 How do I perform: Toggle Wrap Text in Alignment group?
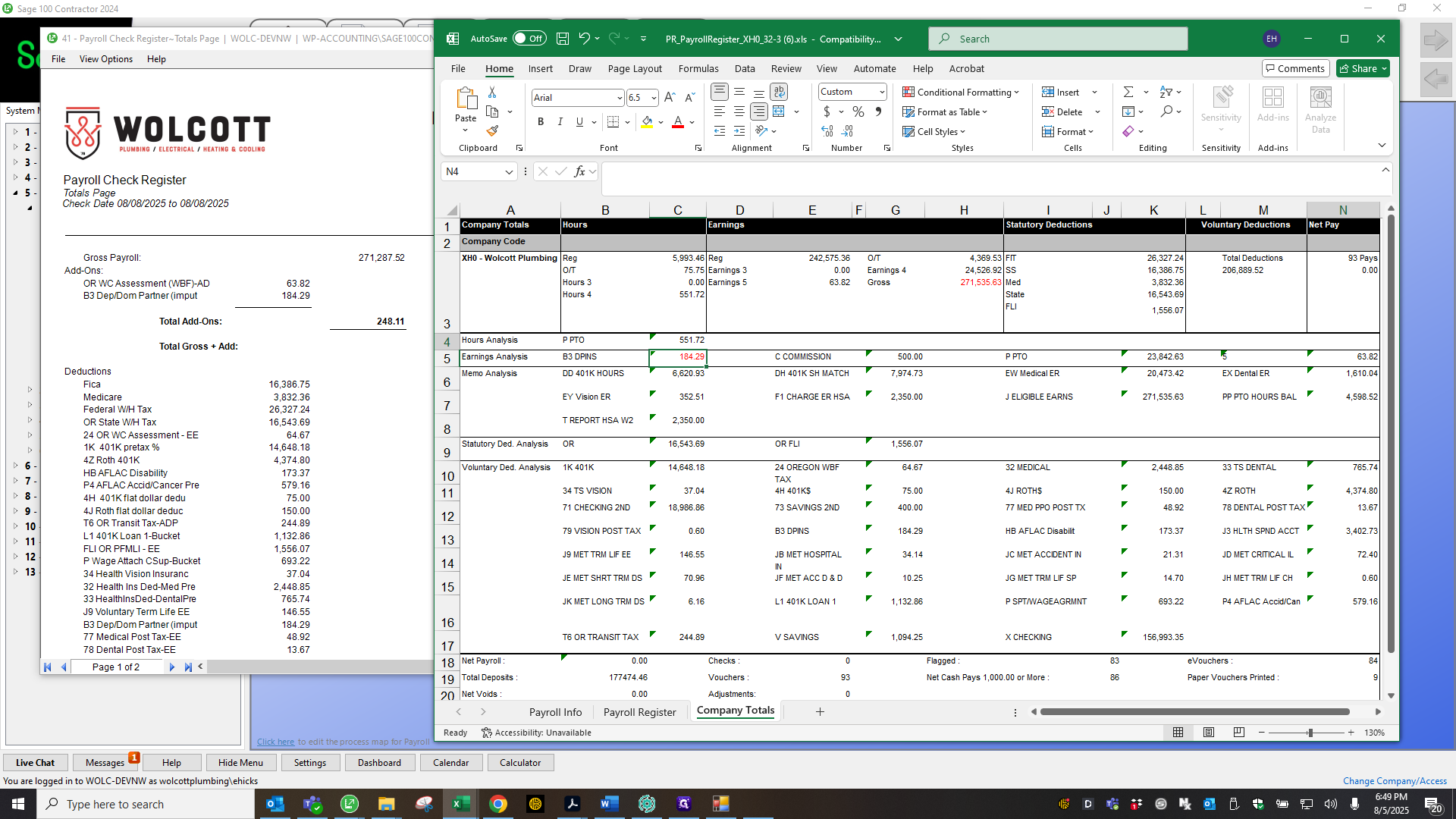click(x=779, y=92)
